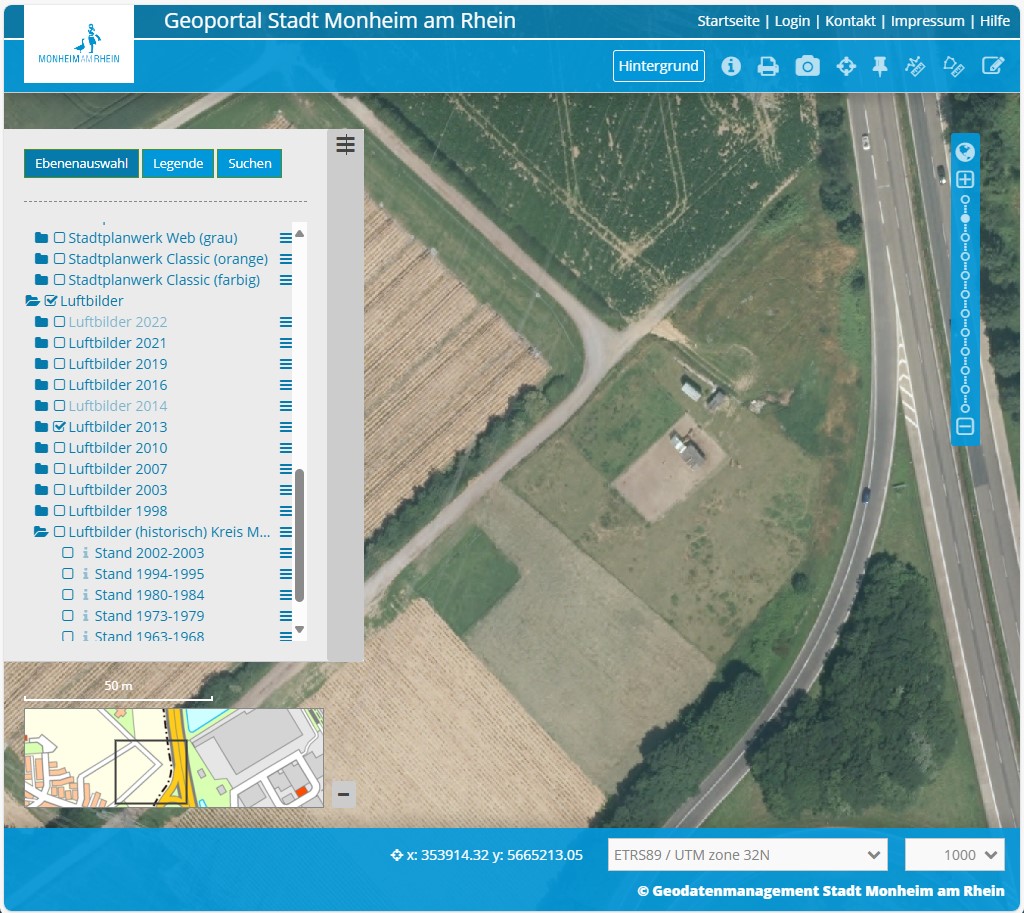The image size is (1024, 913).
Task: Expand the Stadtplanwerk Classic (orange) folder
Action: click(41, 259)
